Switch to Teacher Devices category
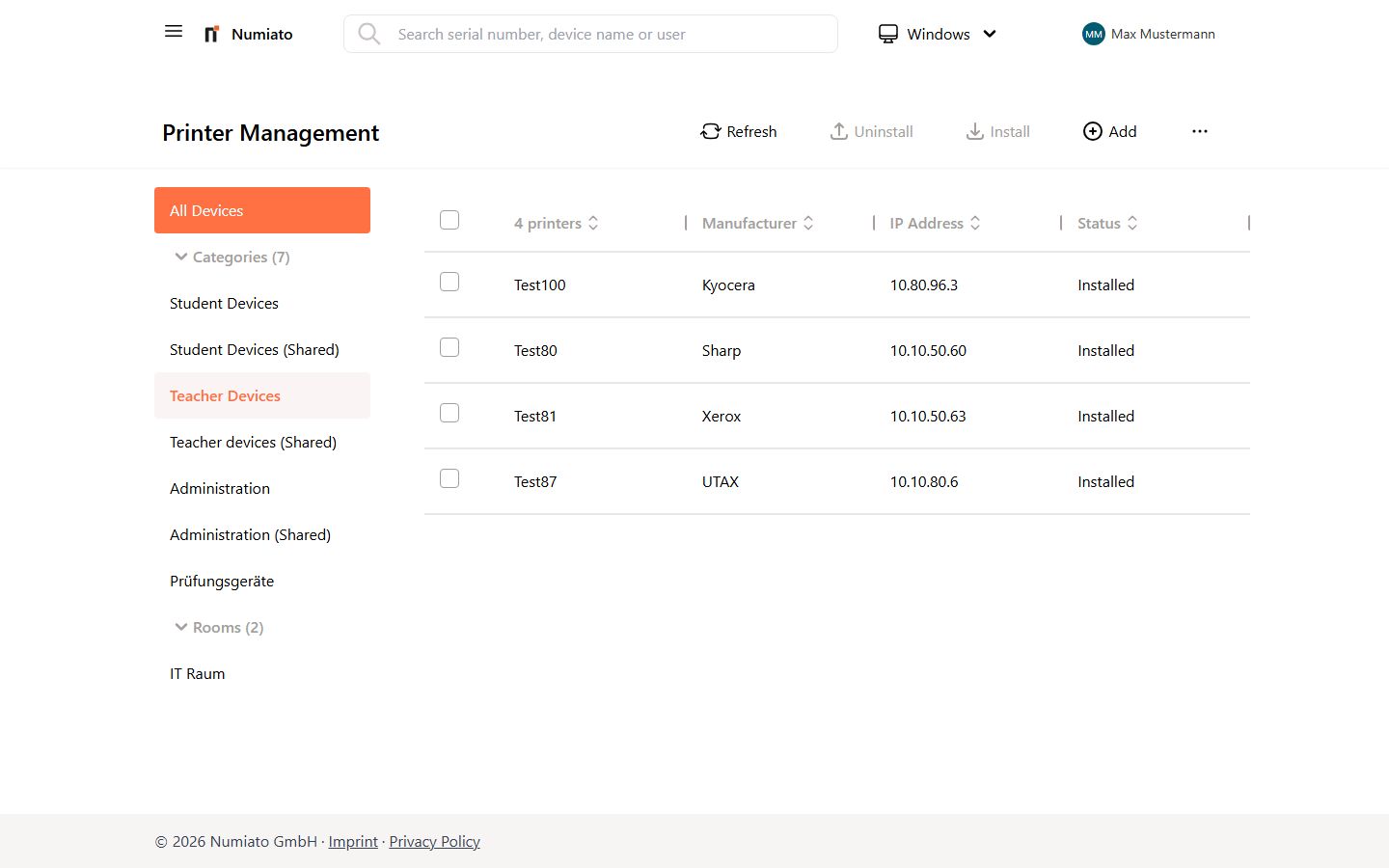Screen dimensions: 1389x868 tap(262, 395)
